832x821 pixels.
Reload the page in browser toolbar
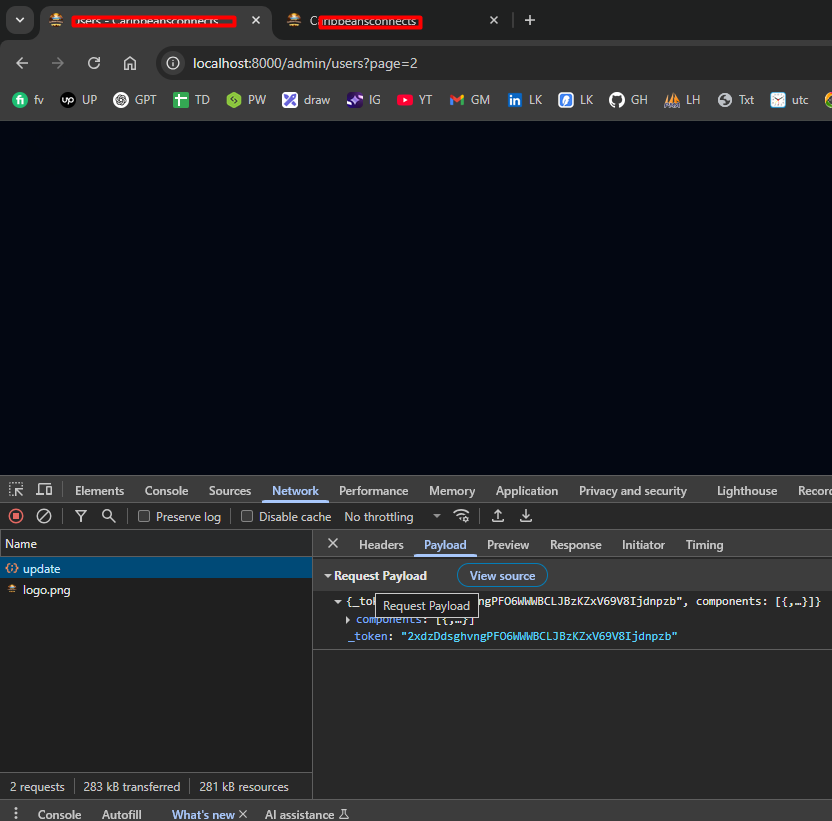(94, 63)
